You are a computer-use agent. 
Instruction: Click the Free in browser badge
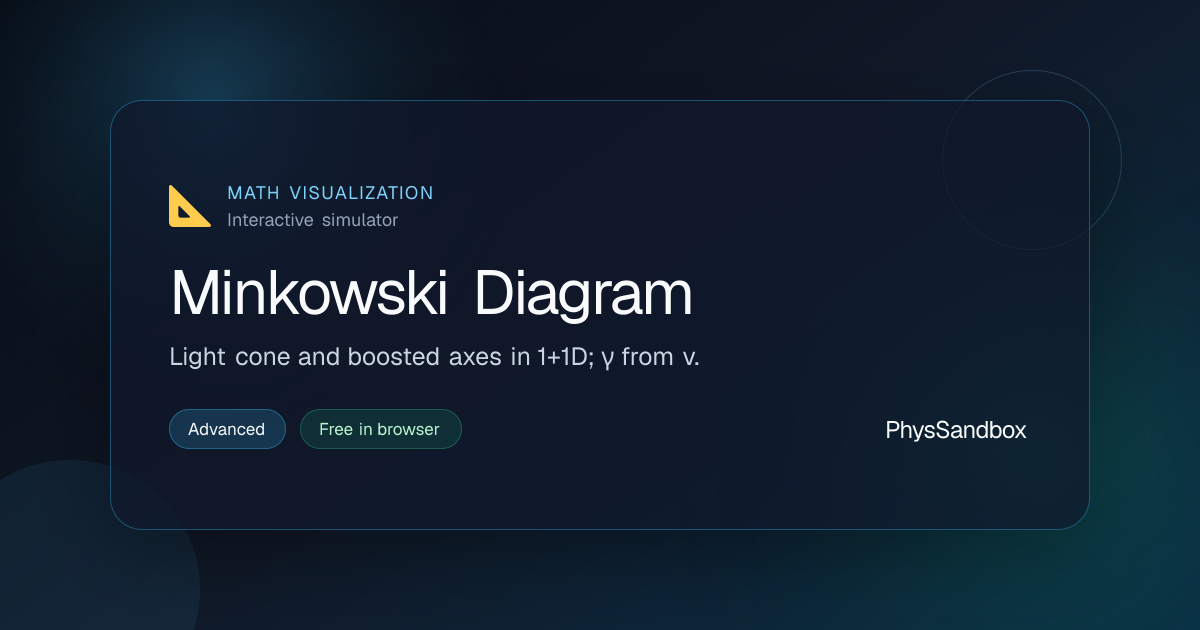(x=380, y=429)
